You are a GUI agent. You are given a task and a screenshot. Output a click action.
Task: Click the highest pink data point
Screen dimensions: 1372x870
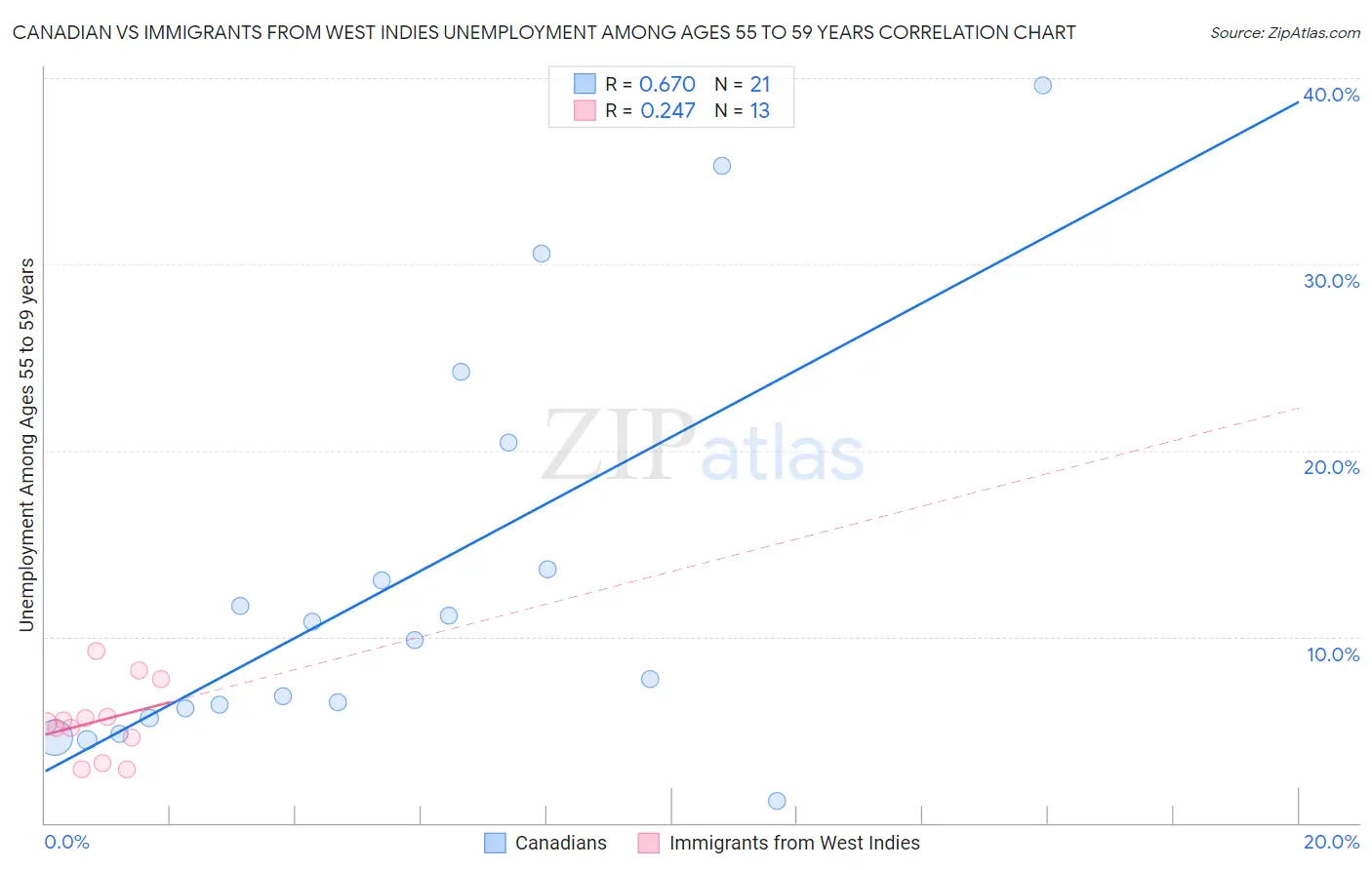pos(96,651)
